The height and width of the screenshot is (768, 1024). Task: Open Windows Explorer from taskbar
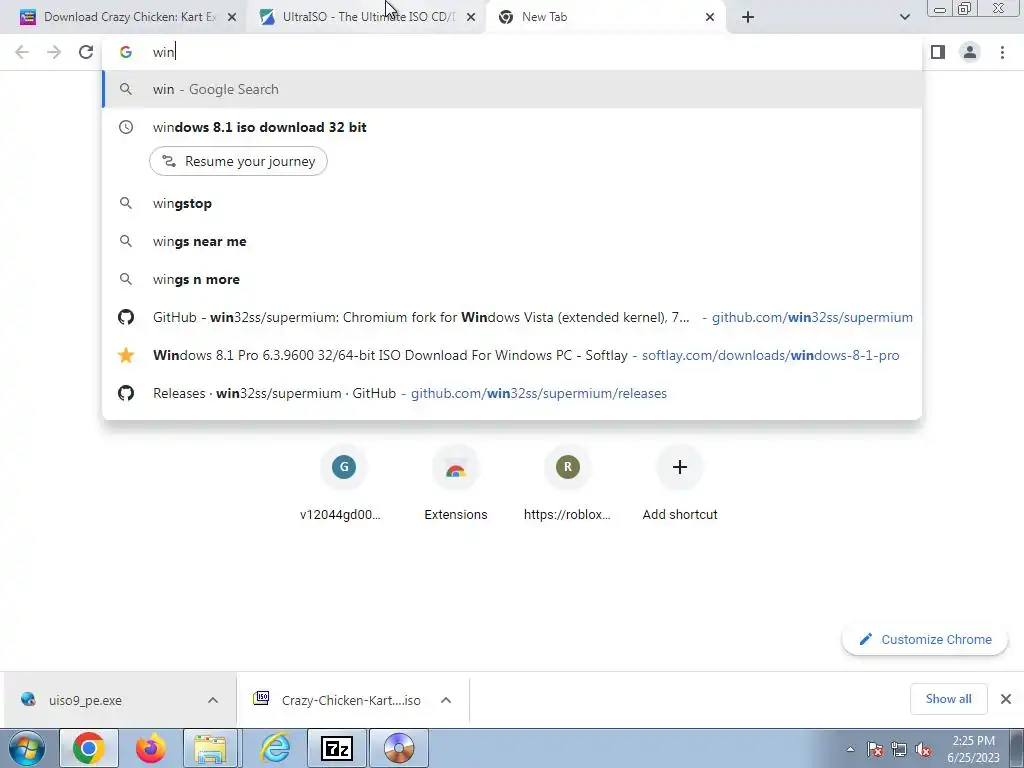210,748
